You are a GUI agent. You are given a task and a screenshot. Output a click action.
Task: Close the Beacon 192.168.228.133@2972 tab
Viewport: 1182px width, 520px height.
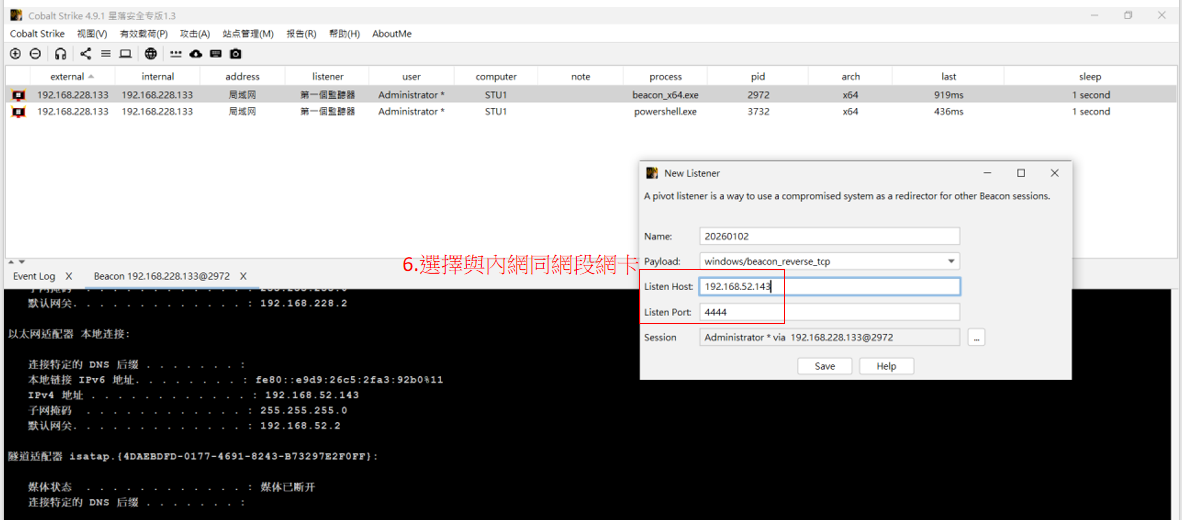point(243,277)
